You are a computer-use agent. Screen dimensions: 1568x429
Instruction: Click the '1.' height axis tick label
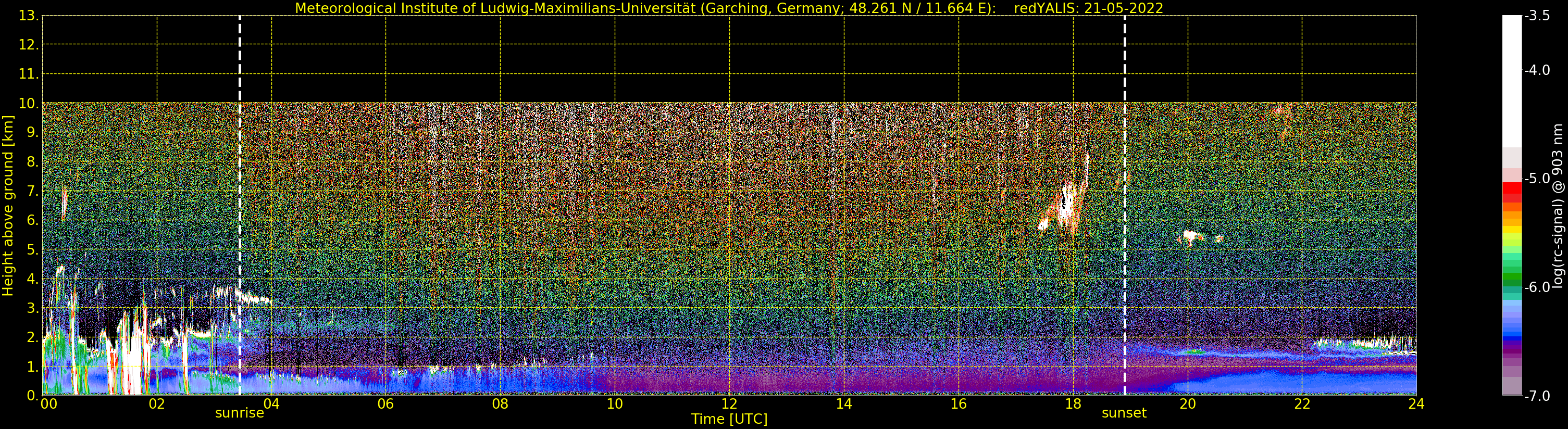coord(32,367)
